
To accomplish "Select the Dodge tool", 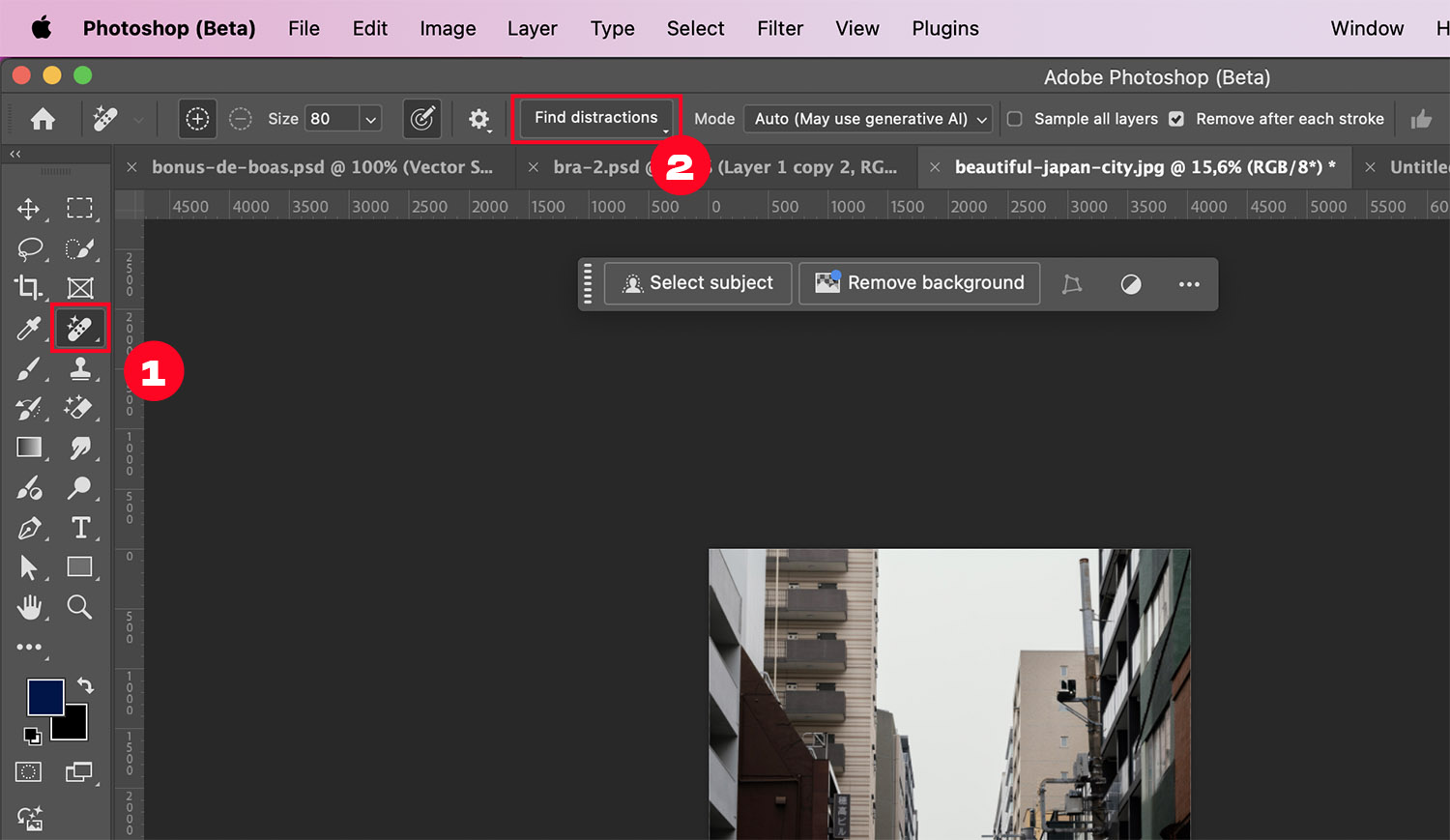I will click(79, 488).
